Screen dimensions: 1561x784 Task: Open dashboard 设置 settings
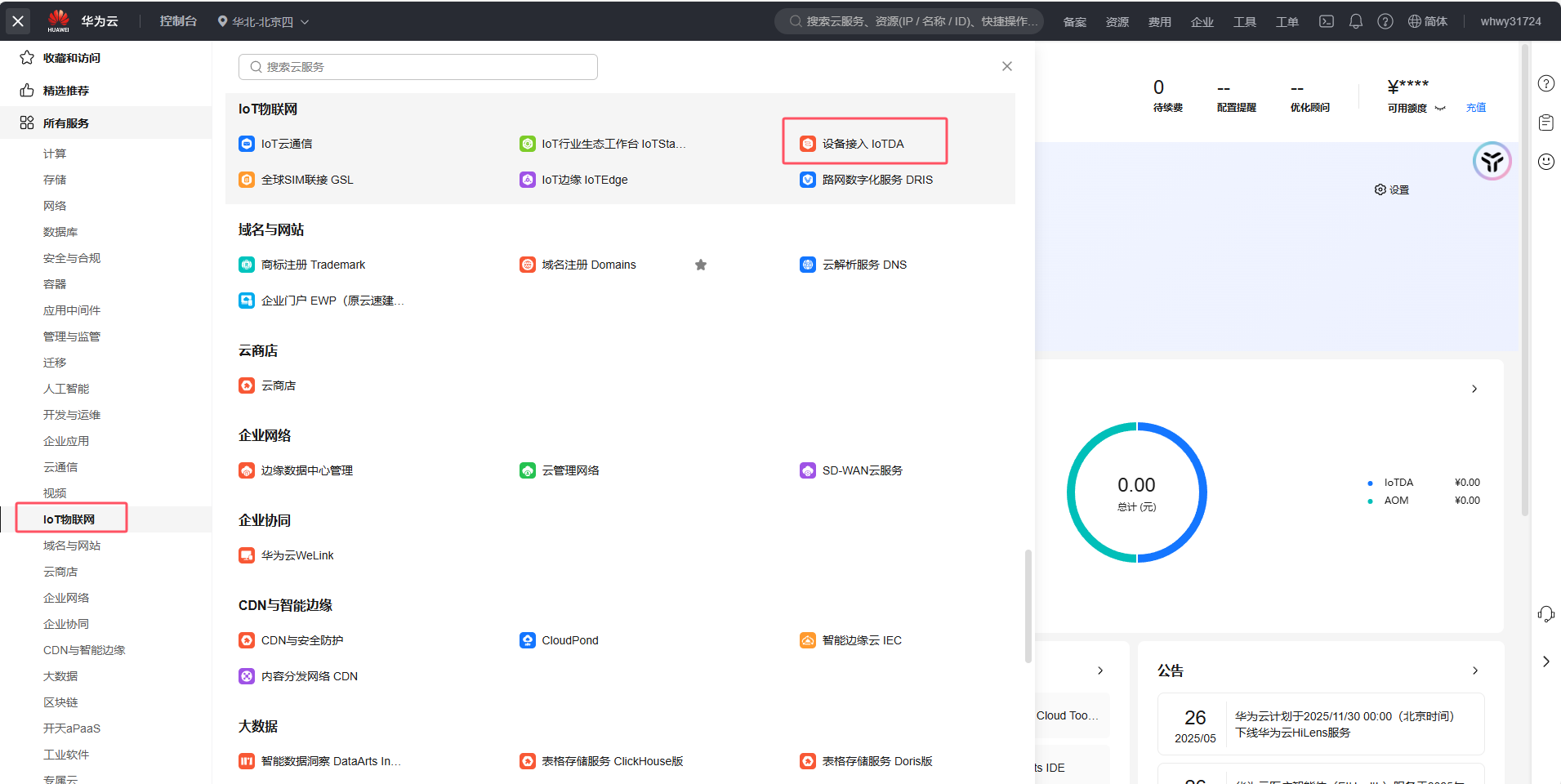point(1392,189)
